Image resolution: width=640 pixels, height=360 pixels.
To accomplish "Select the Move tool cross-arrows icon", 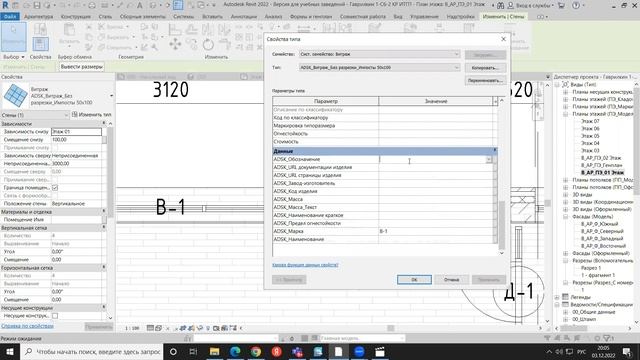I will coord(175,44).
